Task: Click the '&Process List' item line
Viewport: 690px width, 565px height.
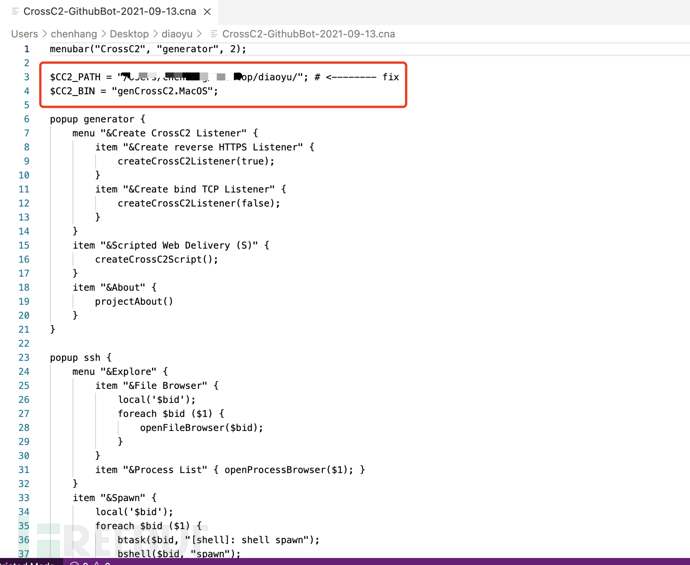Action: 230,470
